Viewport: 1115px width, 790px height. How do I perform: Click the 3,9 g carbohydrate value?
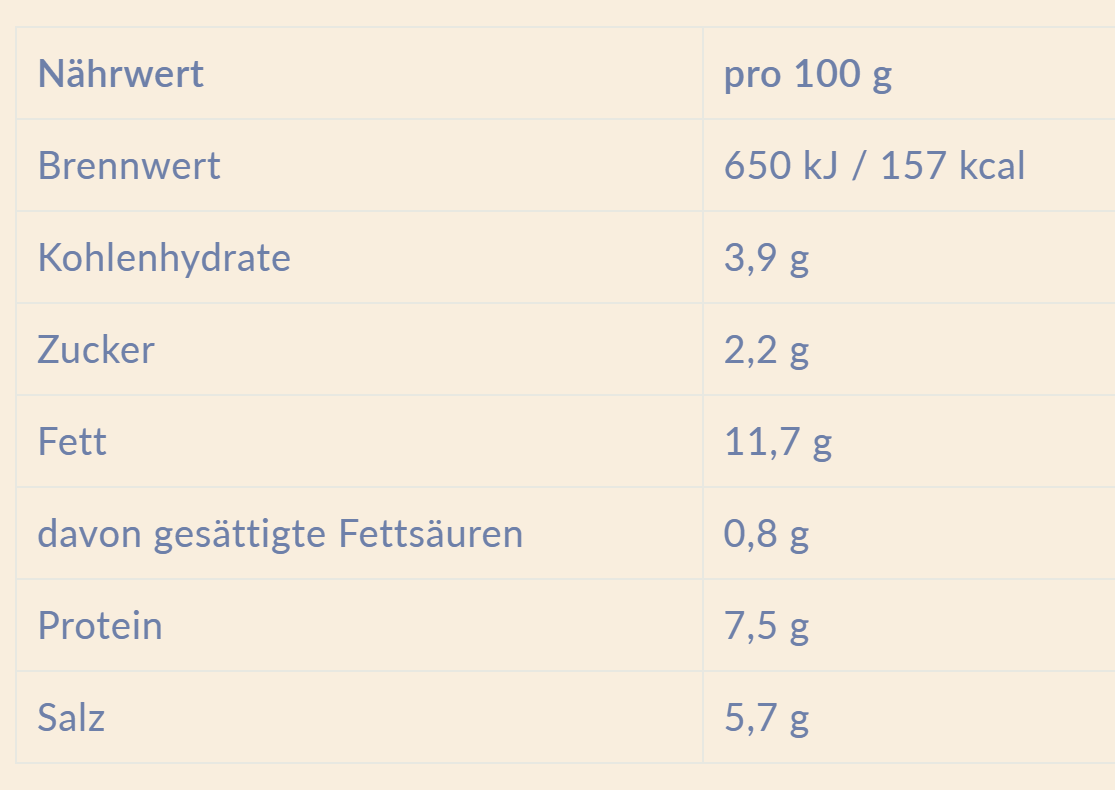766,258
